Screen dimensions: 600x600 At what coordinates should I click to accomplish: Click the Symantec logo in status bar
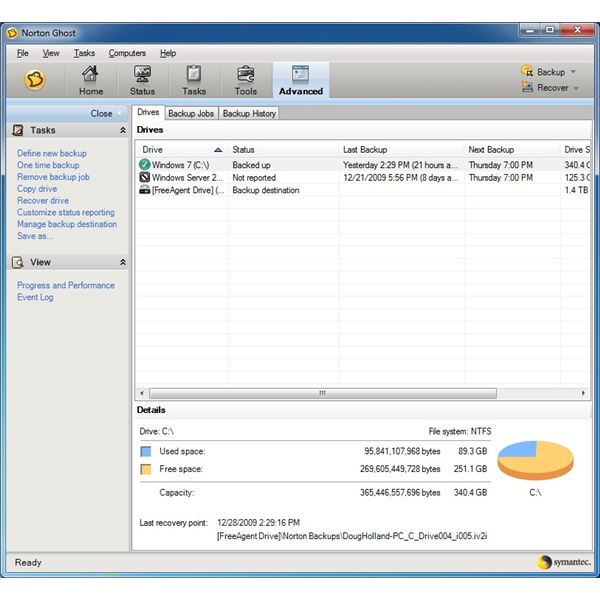[x=564, y=562]
